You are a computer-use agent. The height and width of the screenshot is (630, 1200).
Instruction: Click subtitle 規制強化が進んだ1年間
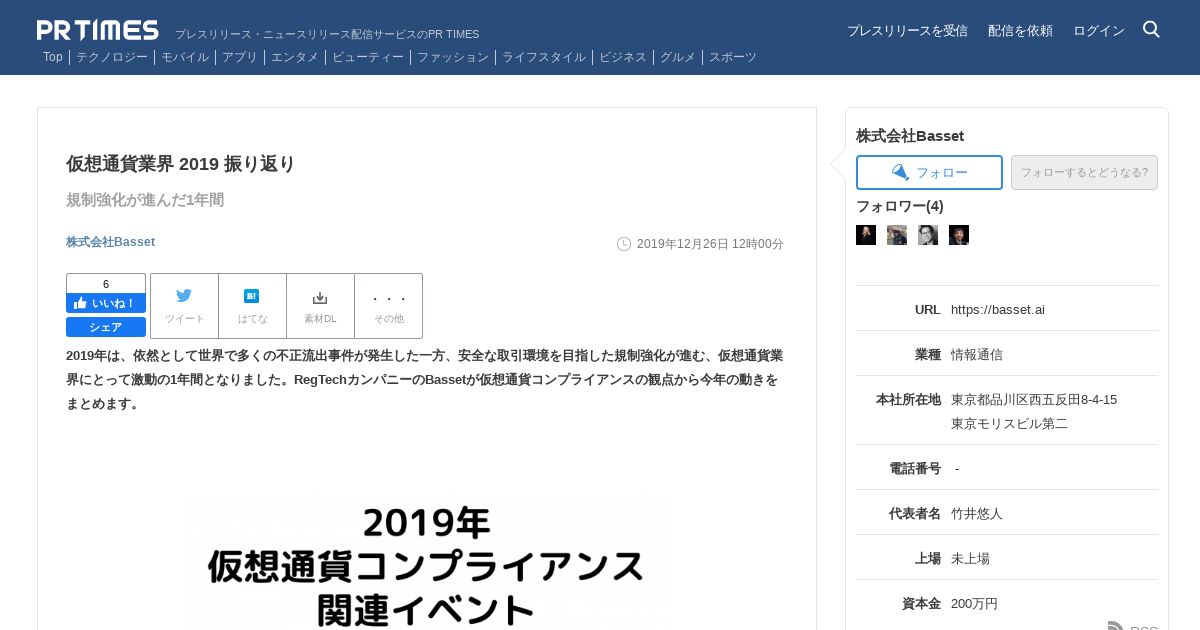tap(145, 200)
